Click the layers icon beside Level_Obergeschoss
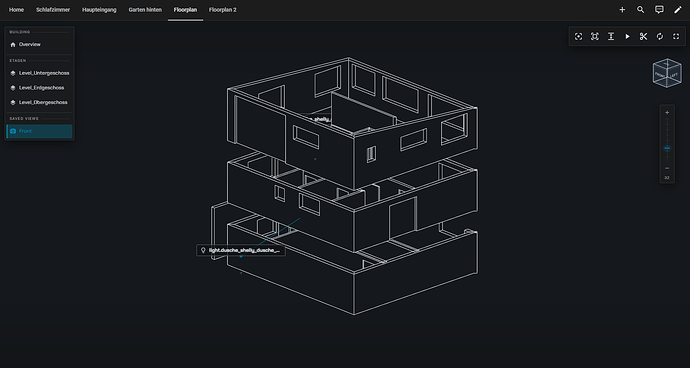Image resolution: width=690 pixels, height=368 pixels. (x=13, y=102)
